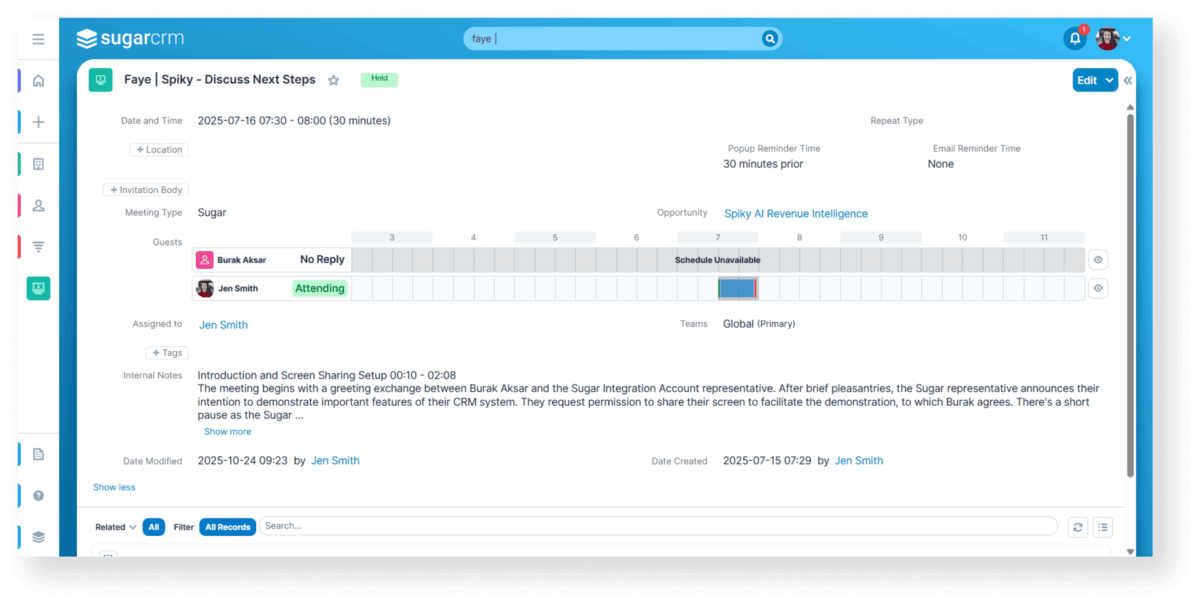
Task: Select the Contacts person icon in sidebar
Action: (x=38, y=205)
